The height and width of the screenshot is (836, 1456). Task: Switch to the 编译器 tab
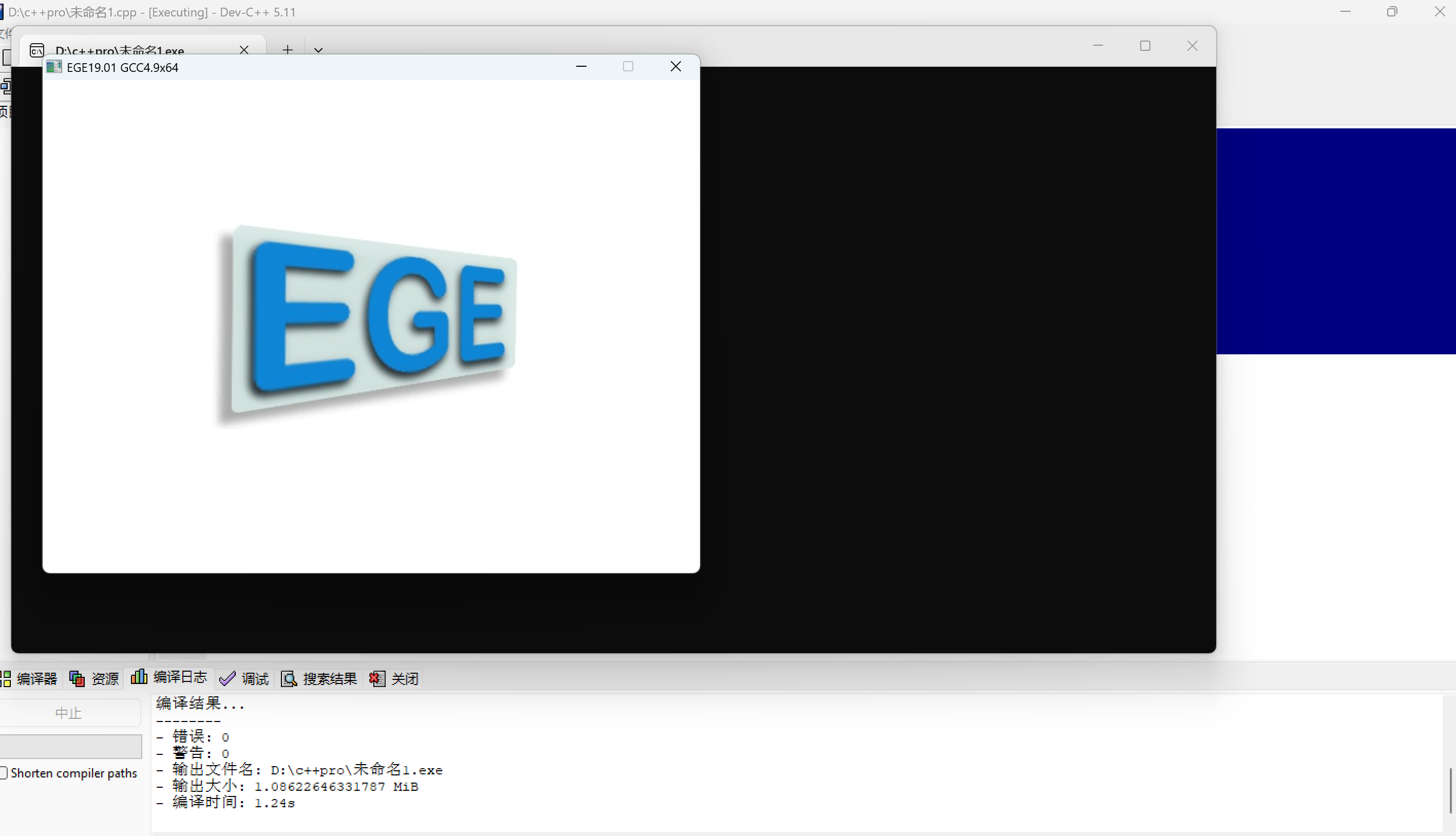[29, 679]
